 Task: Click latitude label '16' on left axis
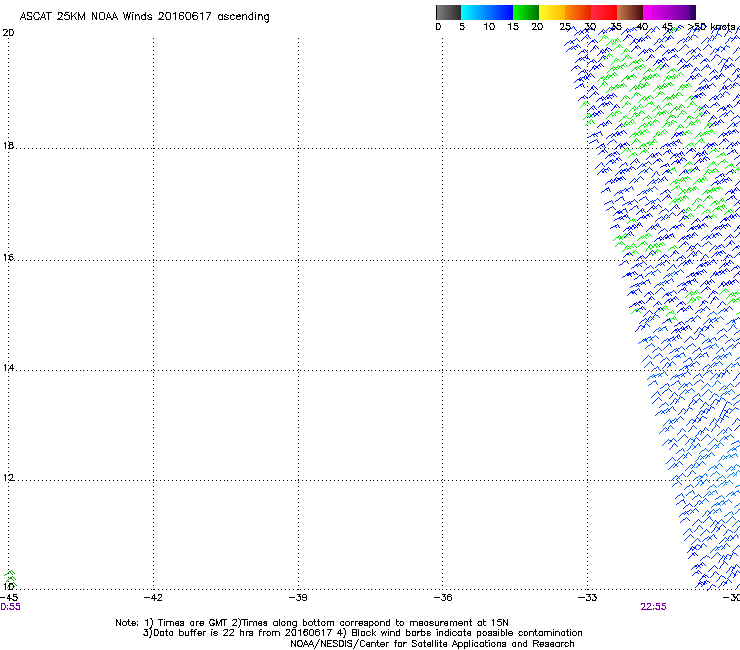click(8, 257)
